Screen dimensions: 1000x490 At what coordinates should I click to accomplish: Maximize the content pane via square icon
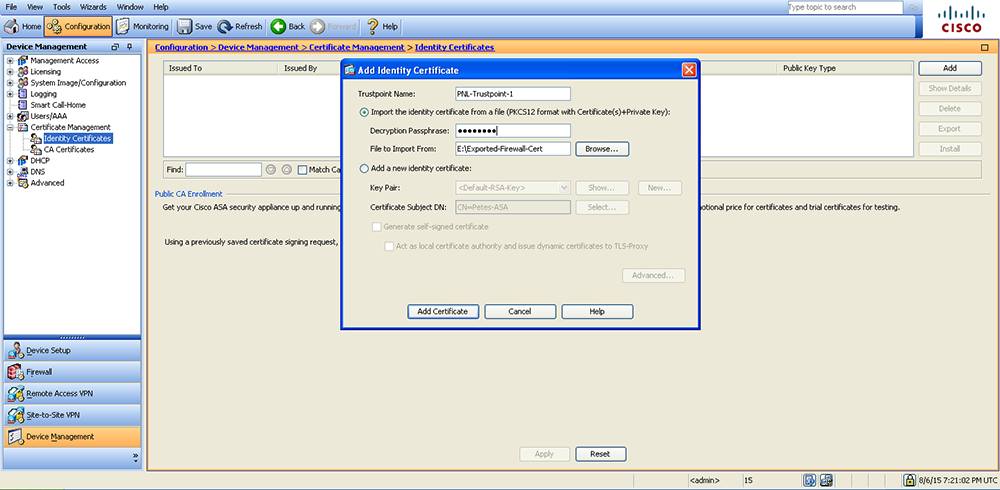985,48
